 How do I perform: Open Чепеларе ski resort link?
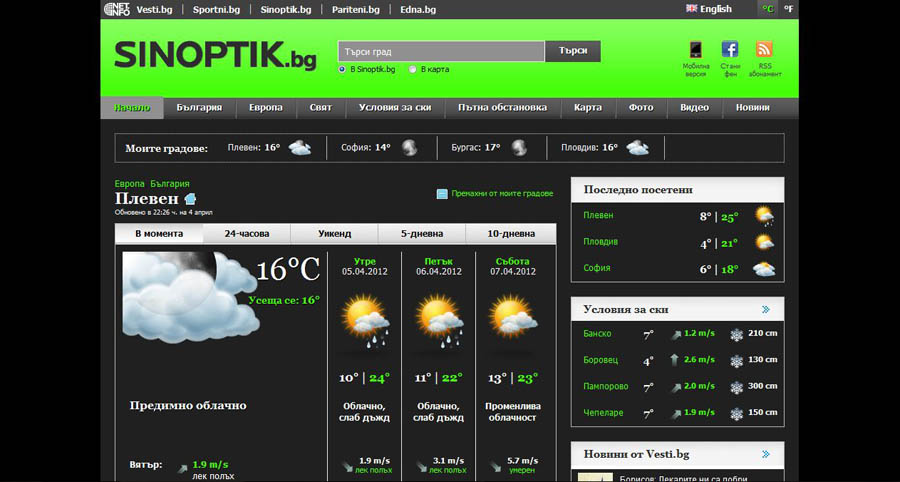coord(603,413)
